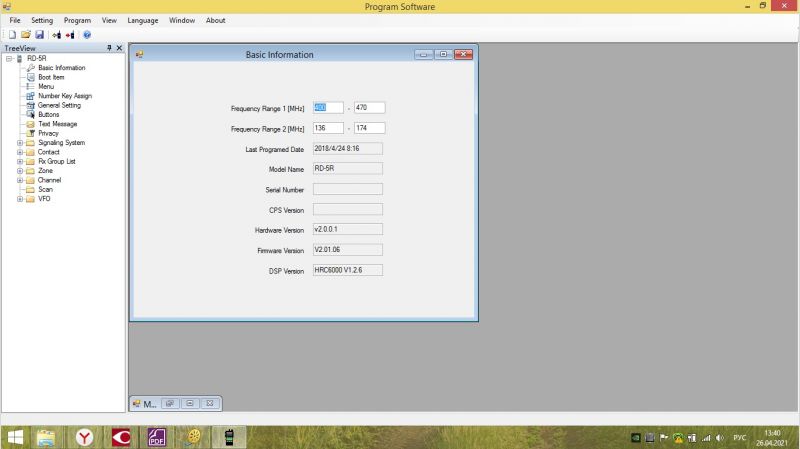Pin the TreeView panel with the pushpin

tap(109, 47)
